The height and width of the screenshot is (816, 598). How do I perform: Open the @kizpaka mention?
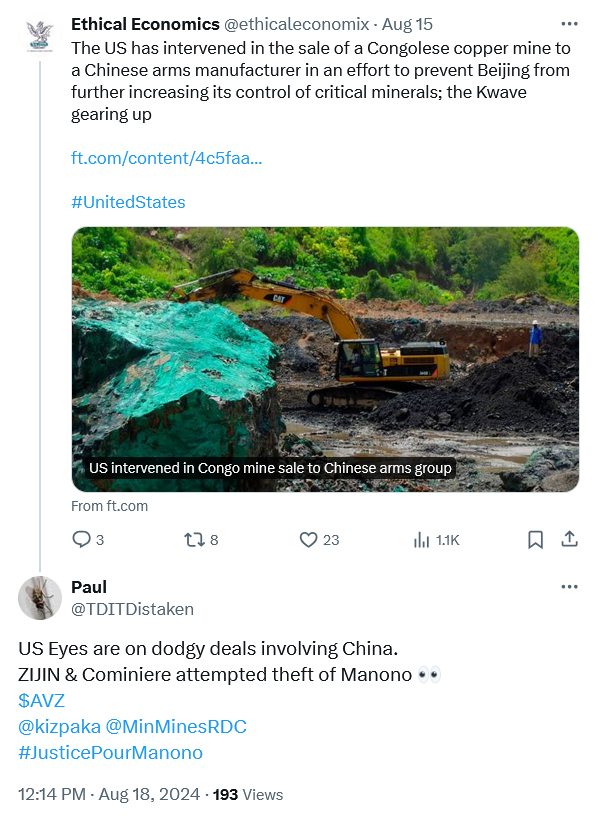pos(59,726)
